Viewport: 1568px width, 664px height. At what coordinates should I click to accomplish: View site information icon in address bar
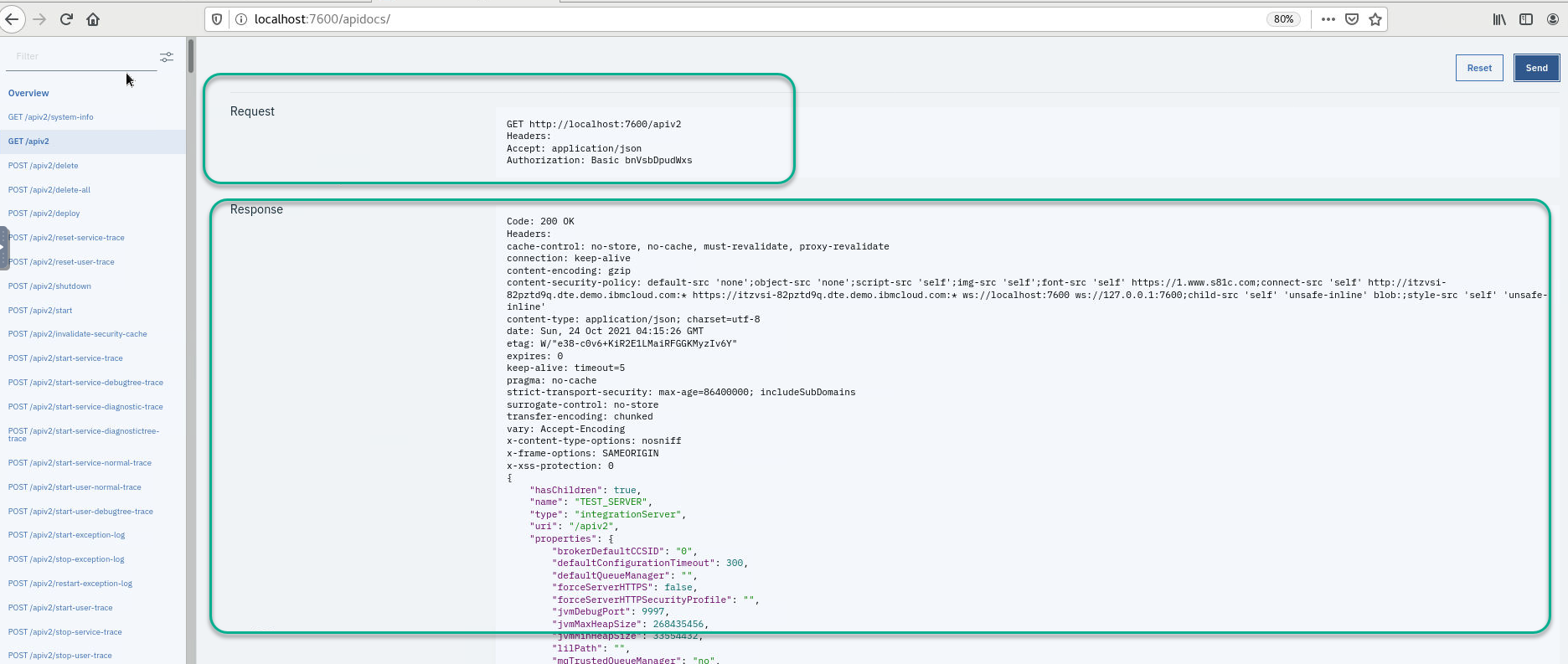point(241,19)
